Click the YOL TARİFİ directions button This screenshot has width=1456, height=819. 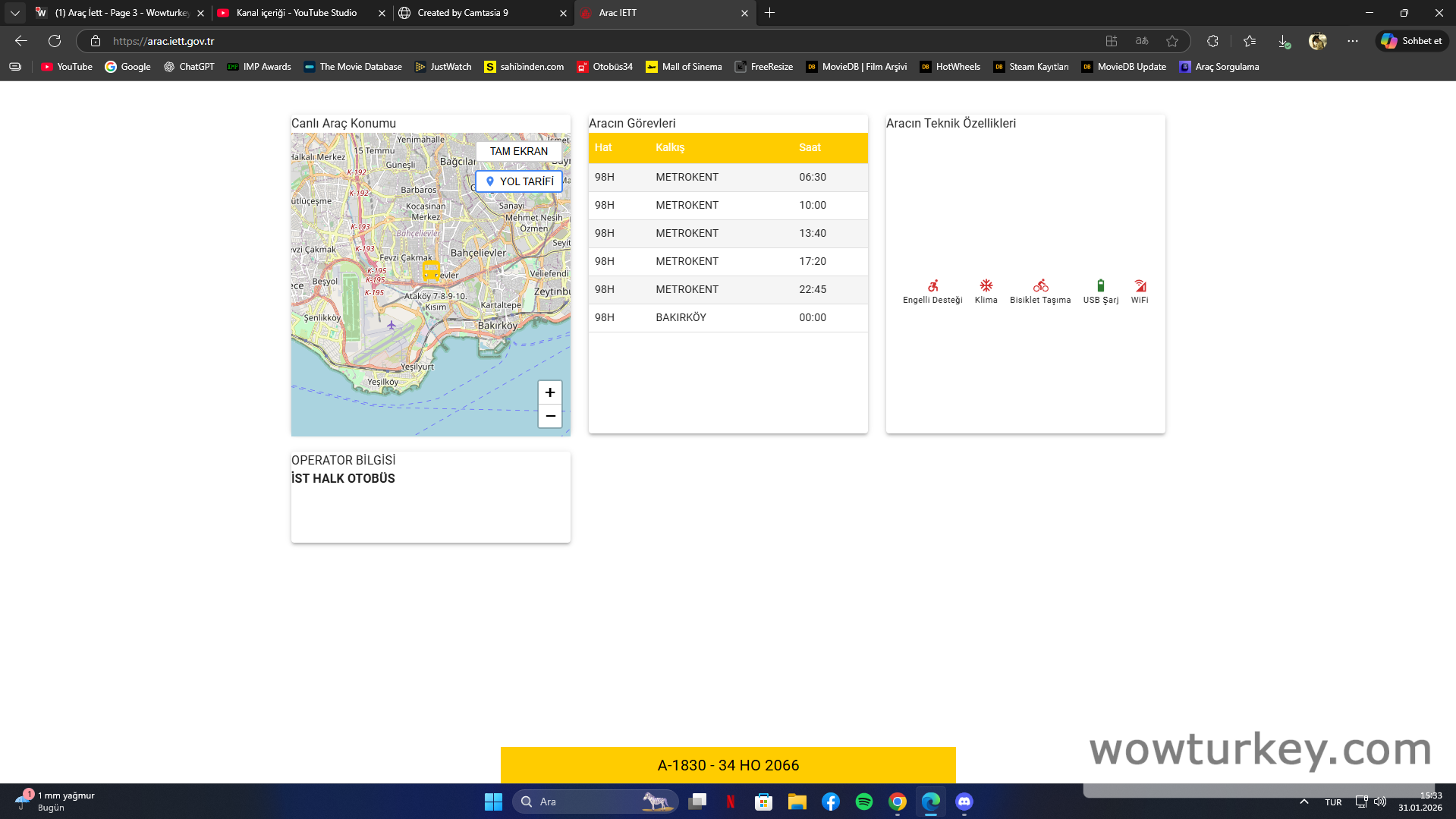[519, 181]
